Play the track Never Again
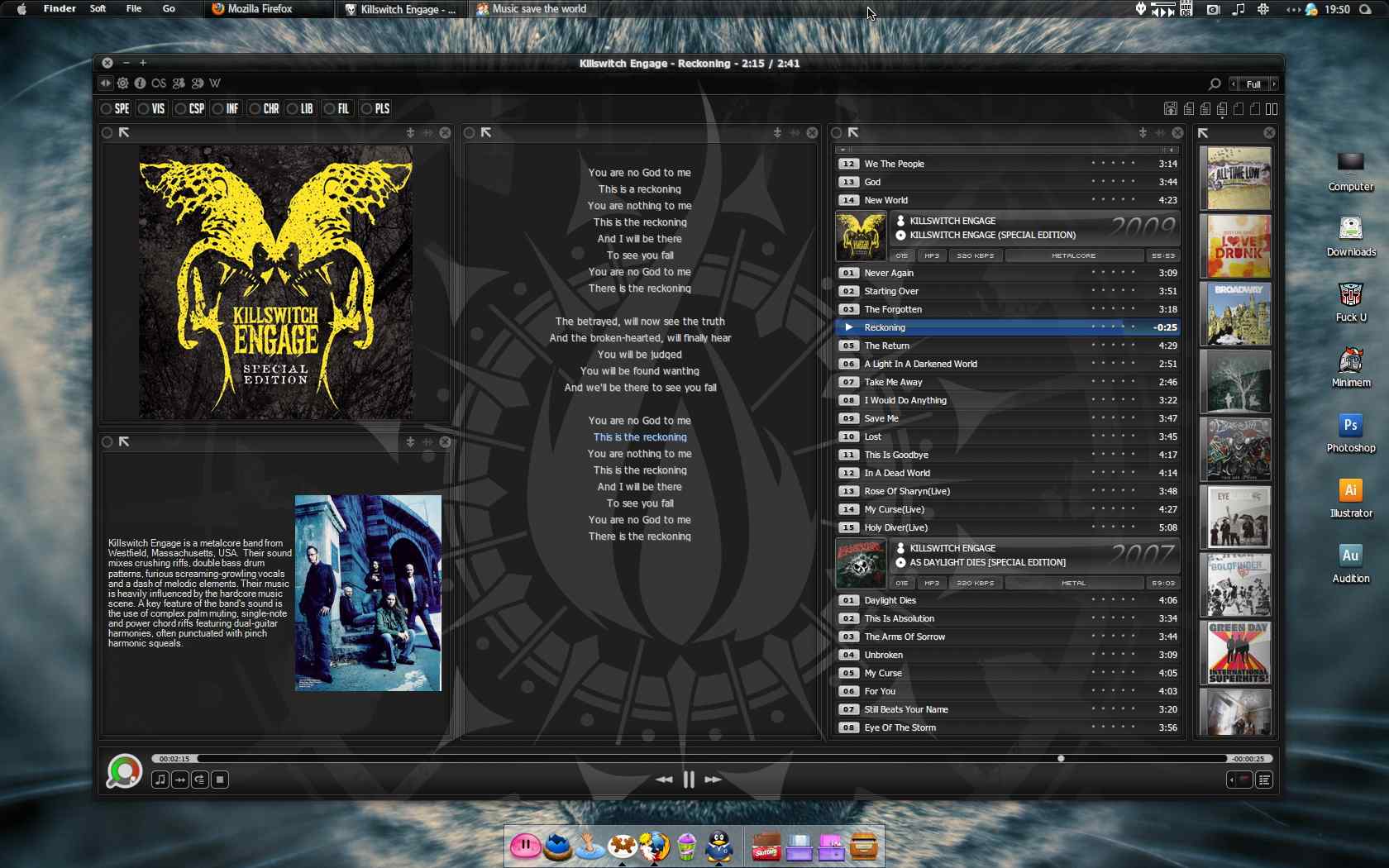The width and height of the screenshot is (1389, 868). click(1007, 273)
